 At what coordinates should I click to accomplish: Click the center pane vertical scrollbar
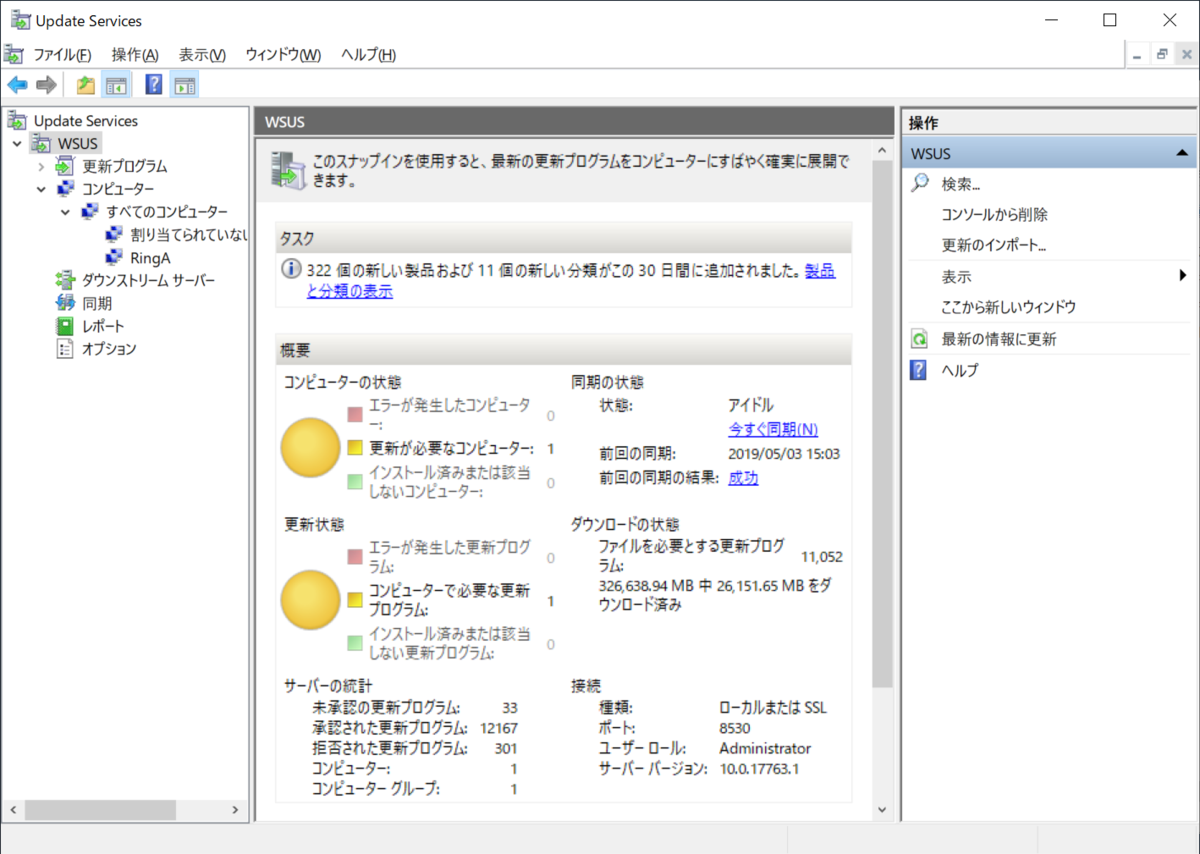click(881, 422)
